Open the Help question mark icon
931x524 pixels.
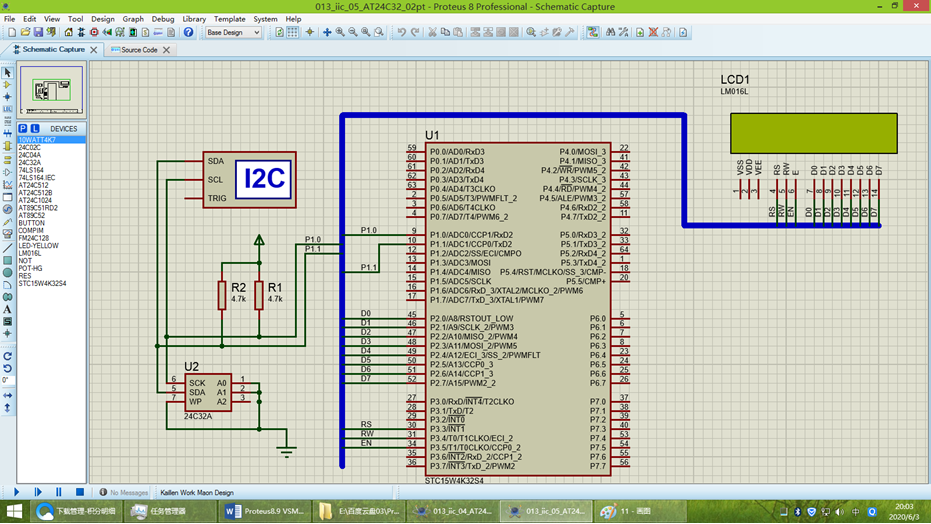pos(188,33)
